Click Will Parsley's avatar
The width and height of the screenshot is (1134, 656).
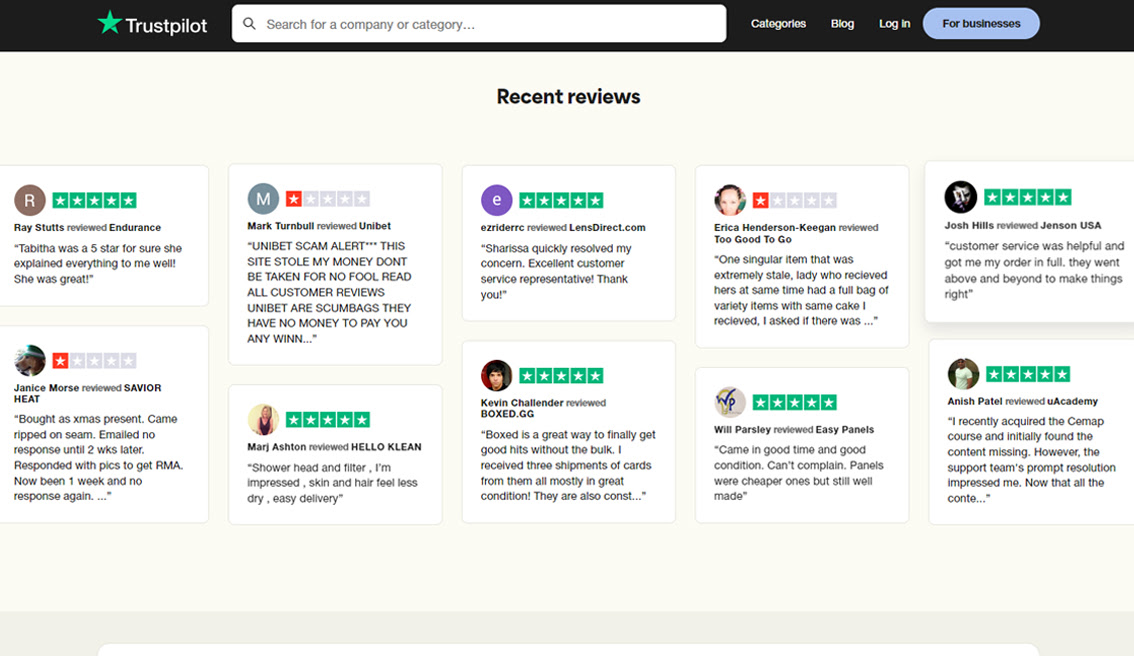[x=730, y=402]
